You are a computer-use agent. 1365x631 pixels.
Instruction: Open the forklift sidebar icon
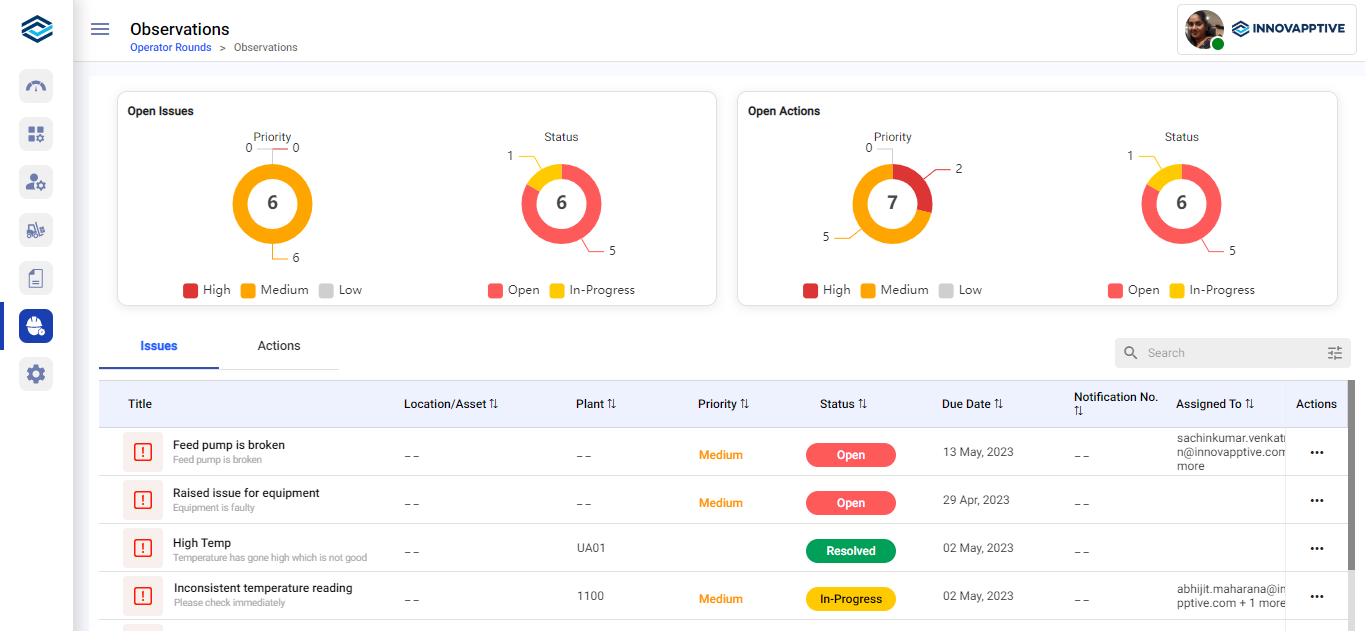[x=36, y=230]
